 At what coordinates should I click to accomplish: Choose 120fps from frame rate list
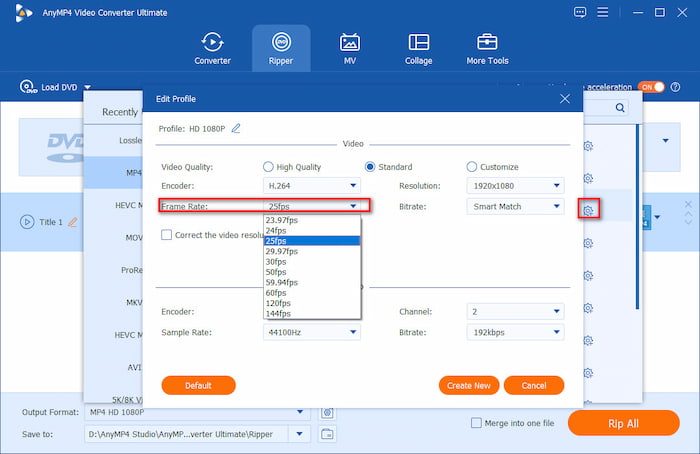[x=312, y=303]
